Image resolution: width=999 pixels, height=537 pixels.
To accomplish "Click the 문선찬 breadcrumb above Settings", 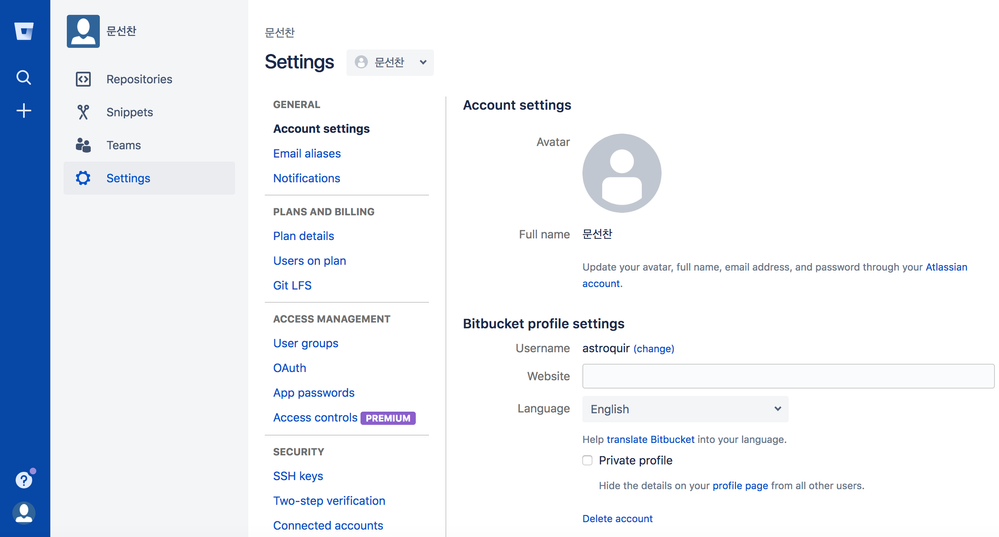I will pos(280,32).
